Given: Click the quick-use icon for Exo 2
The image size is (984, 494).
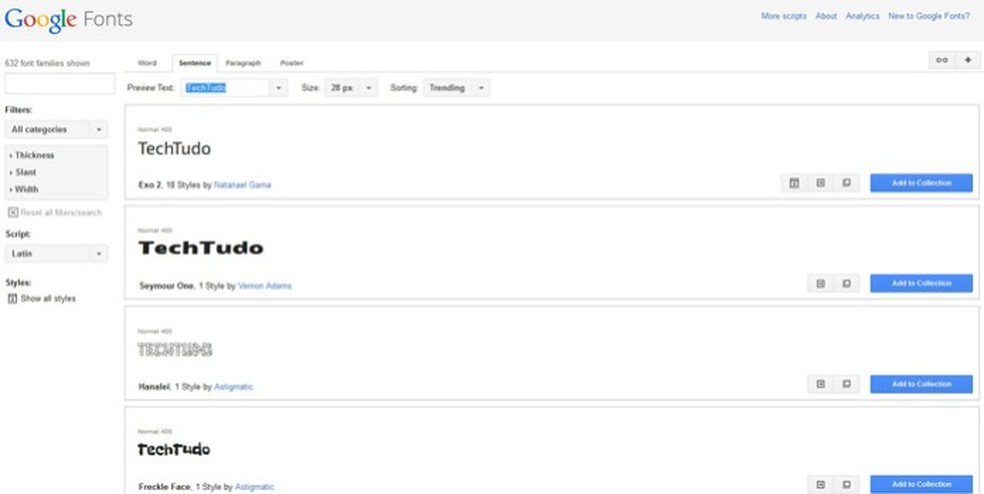Looking at the screenshot, I should click(820, 183).
